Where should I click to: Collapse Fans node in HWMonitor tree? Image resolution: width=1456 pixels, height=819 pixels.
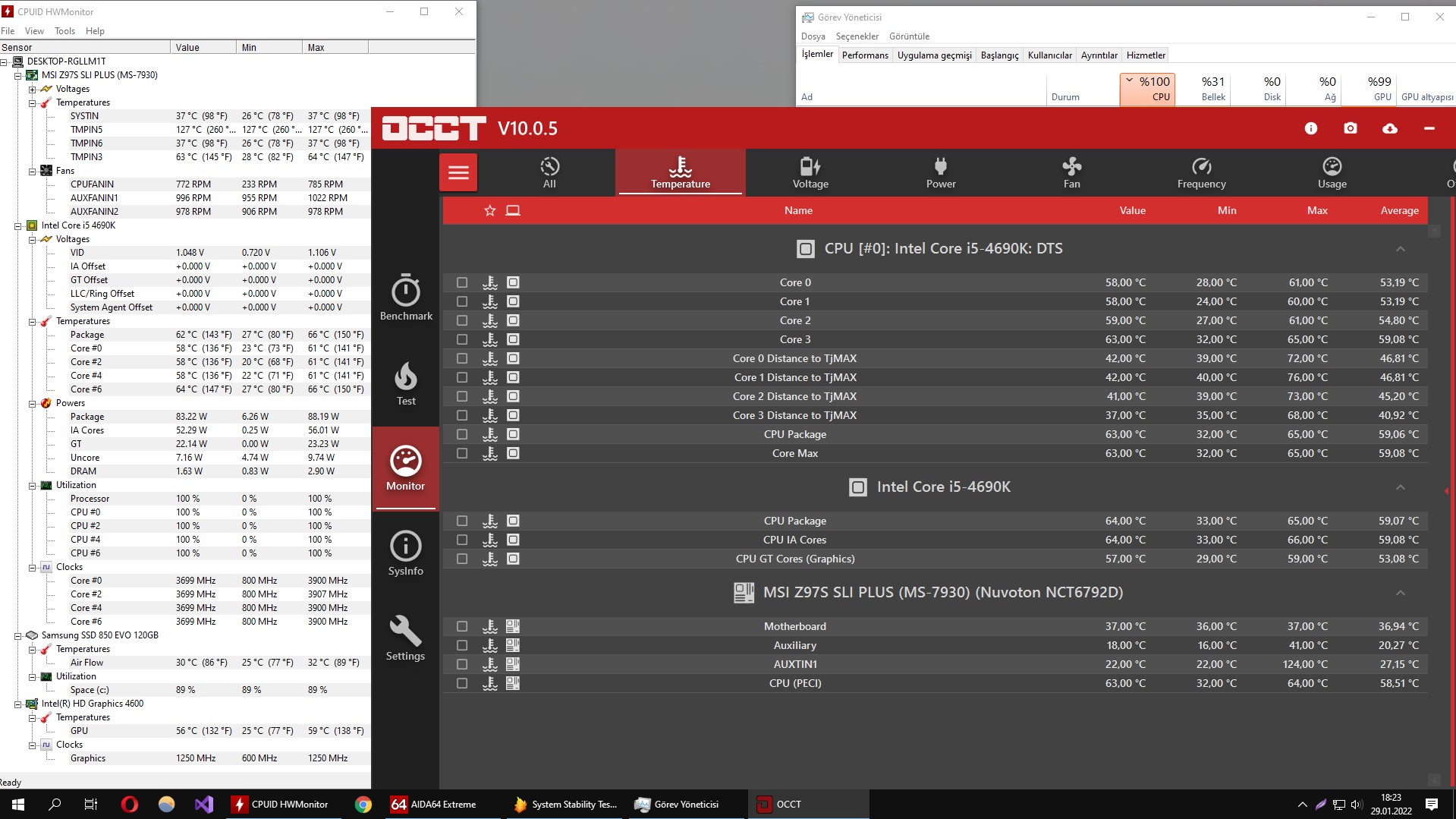[33, 171]
